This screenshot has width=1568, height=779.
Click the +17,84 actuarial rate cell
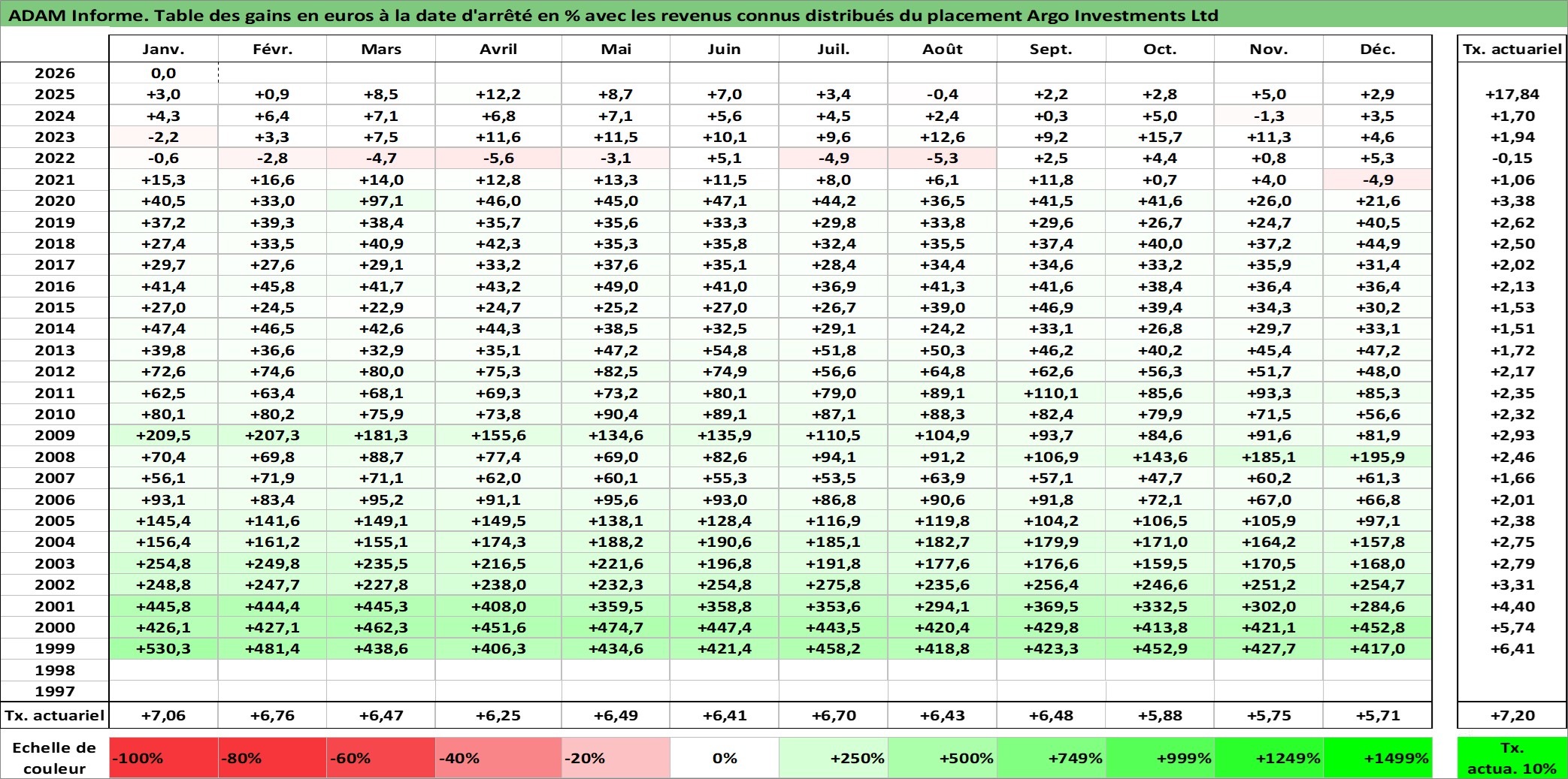click(1512, 94)
